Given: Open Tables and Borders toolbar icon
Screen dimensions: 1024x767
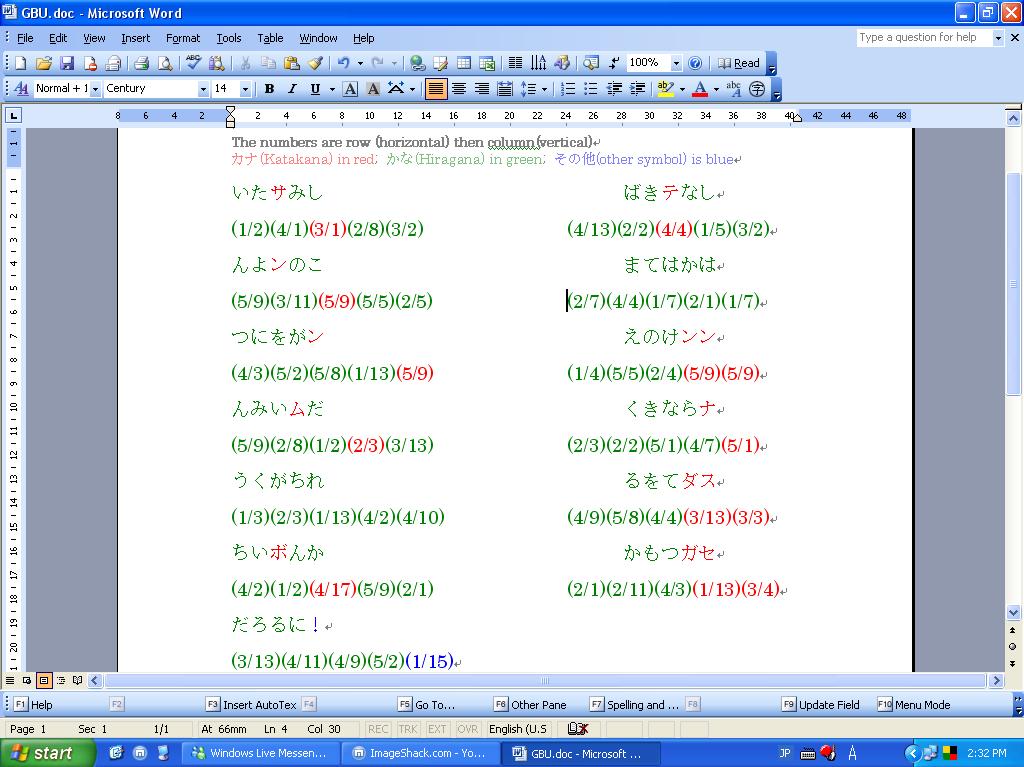Looking at the screenshot, I should pos(441,63).
